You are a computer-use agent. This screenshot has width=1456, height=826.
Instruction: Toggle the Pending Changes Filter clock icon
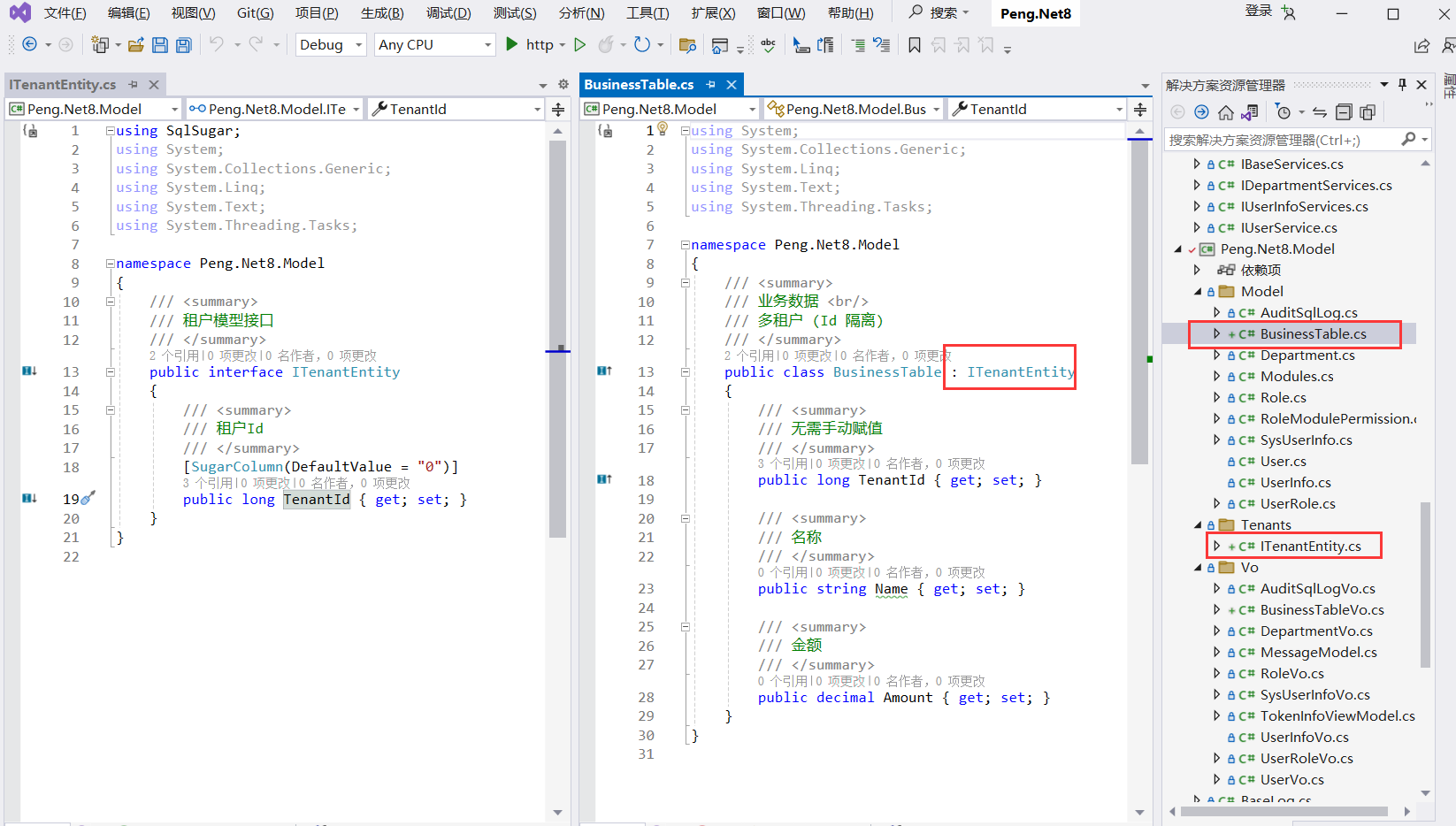tap(1284, 112)
